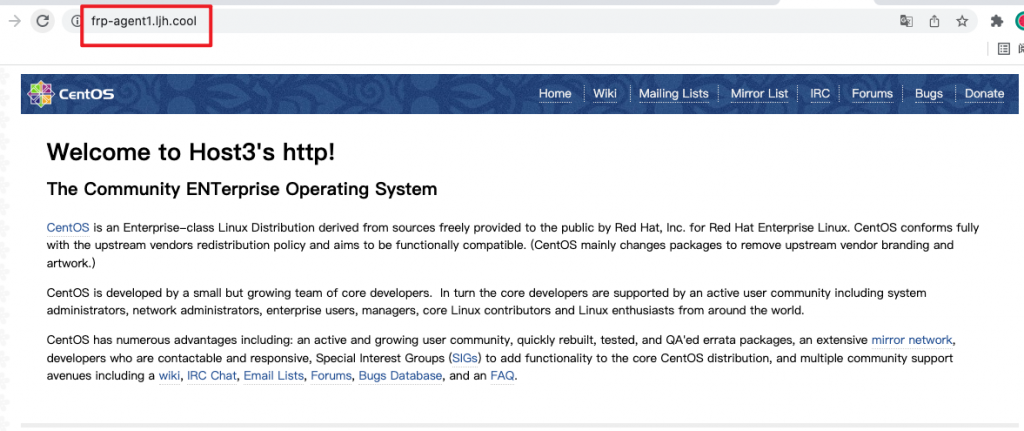Open the Bugs Database link
The image size is (1024, 431).
click(401, 375)
